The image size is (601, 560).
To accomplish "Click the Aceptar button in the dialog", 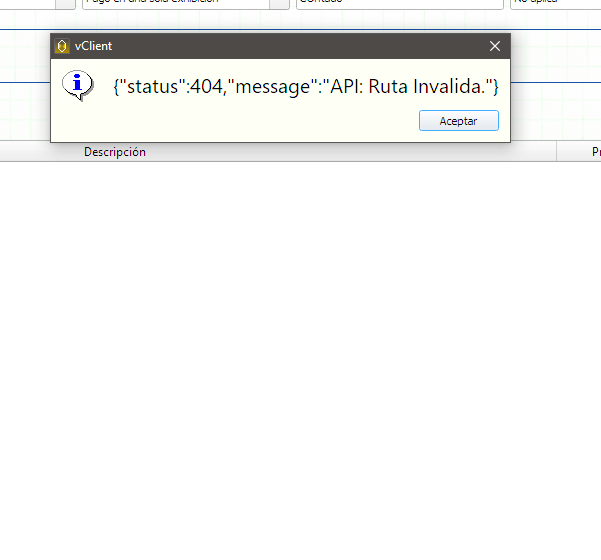I will pyautogui.click(x=459, y=121).
